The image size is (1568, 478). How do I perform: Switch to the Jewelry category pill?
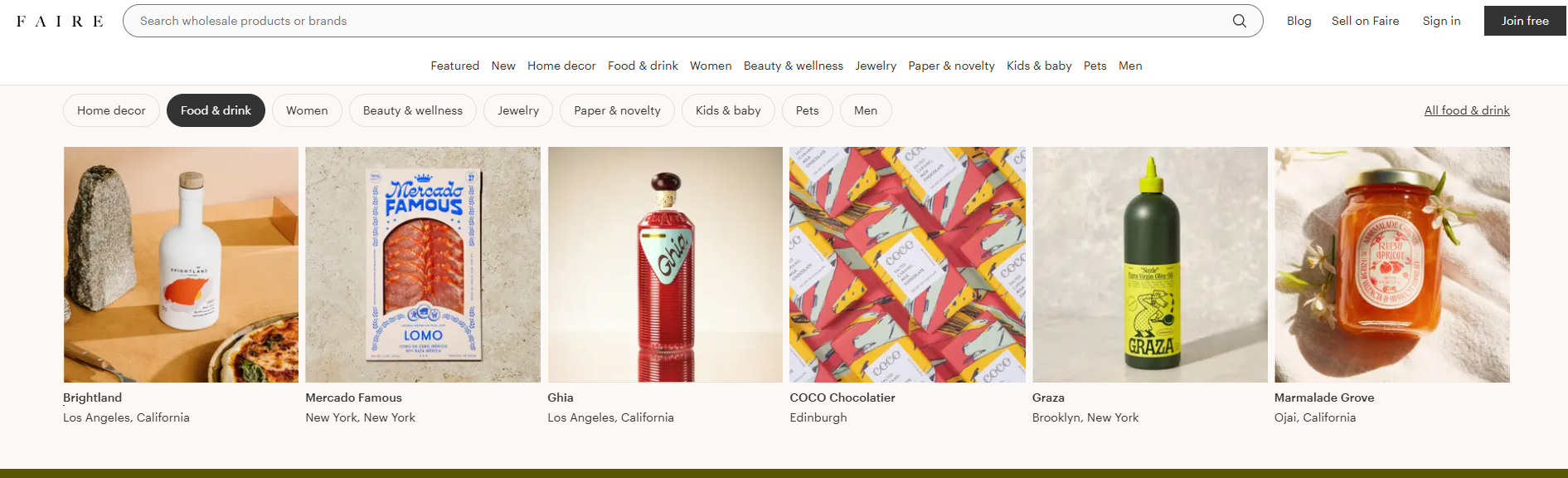pos(518,110)
